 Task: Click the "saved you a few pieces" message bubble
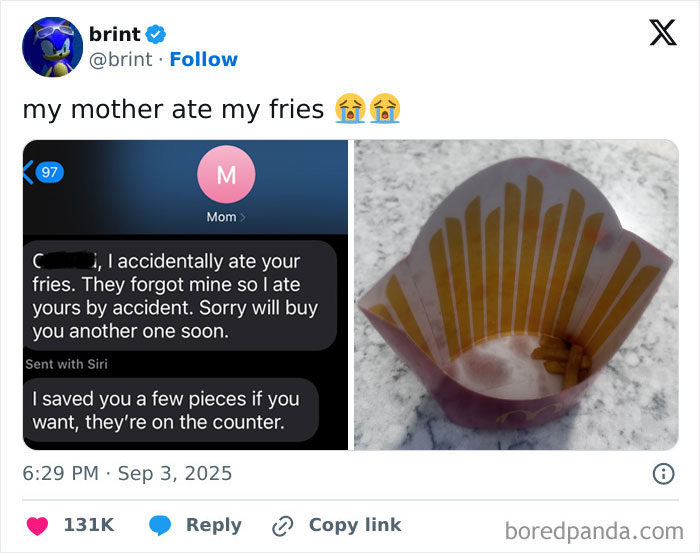[166, 411]
